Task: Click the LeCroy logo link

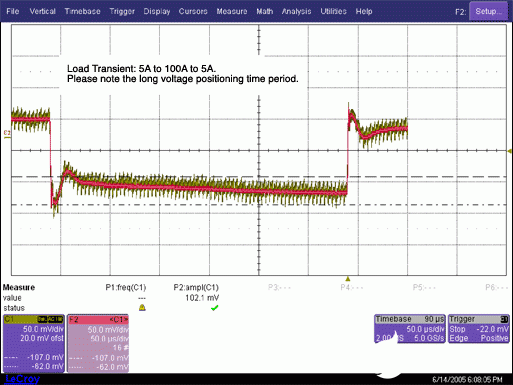Action: tap(23, 379)
